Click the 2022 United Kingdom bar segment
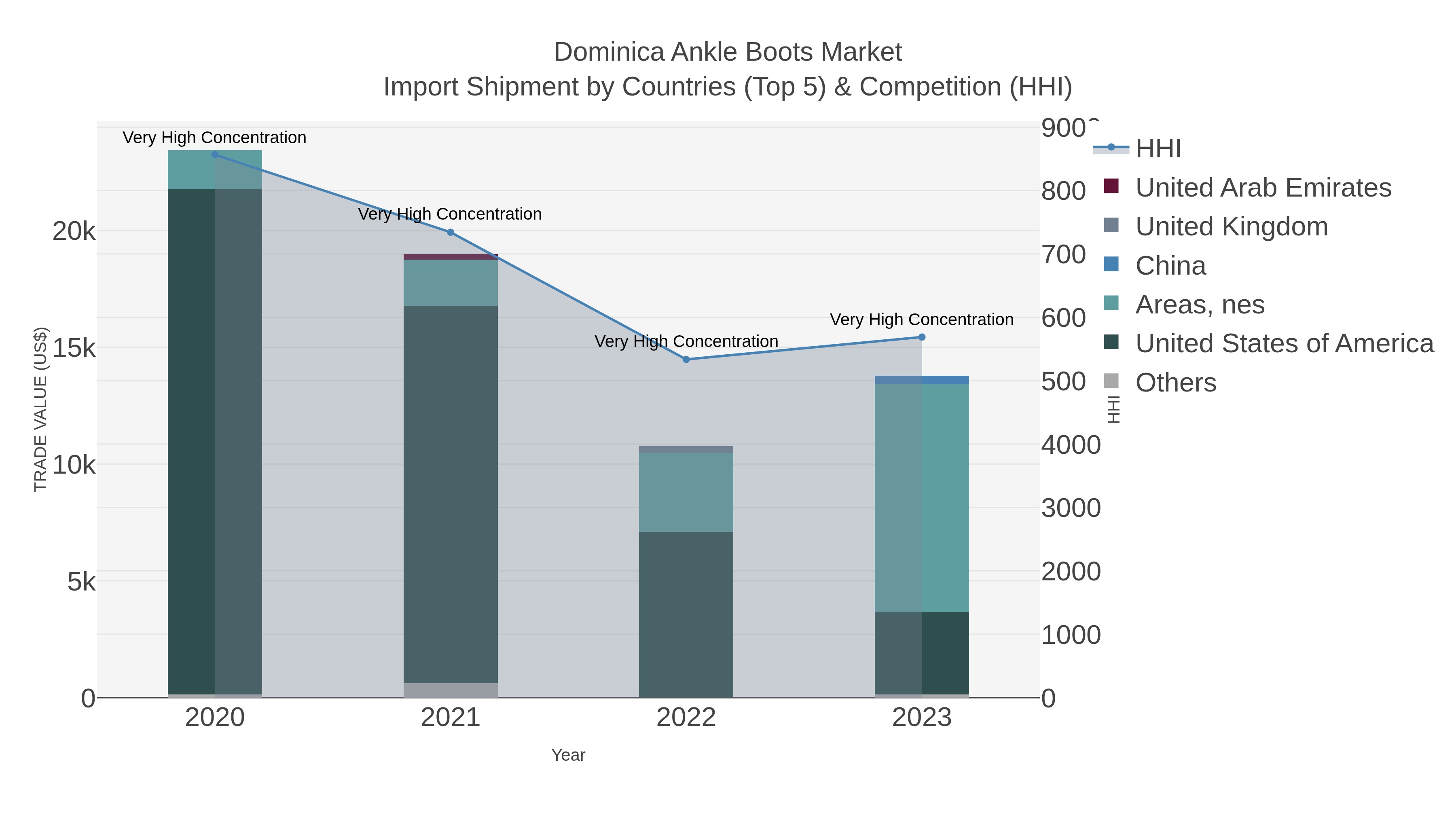1456x819 pixels. 686,450
